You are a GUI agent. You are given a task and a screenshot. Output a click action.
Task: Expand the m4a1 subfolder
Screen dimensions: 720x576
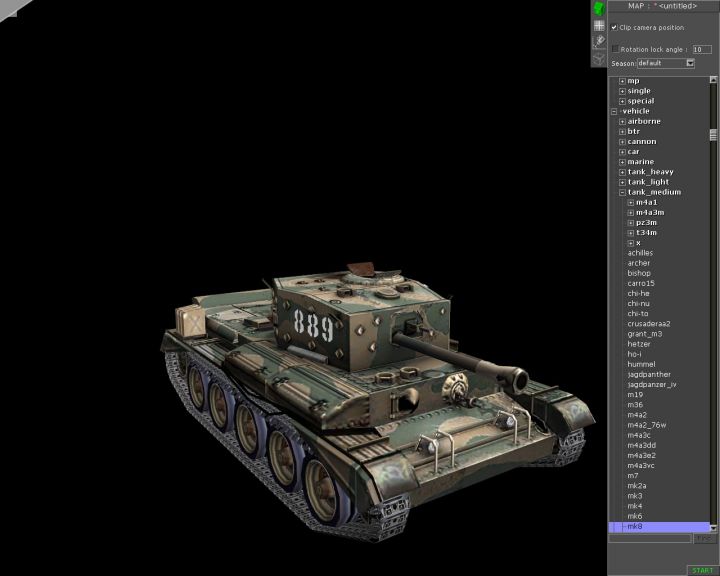coord(630,203)
